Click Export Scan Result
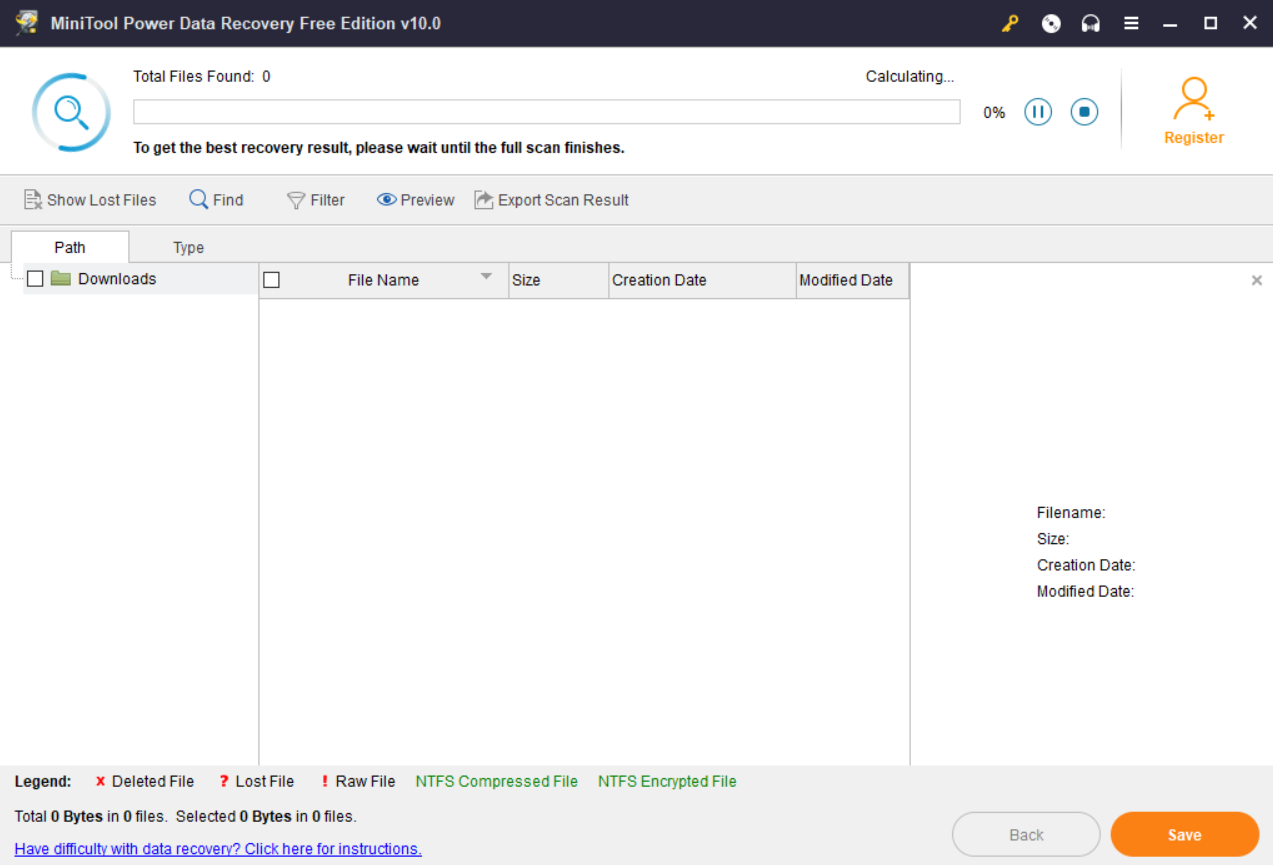 [x=551, y=200]
